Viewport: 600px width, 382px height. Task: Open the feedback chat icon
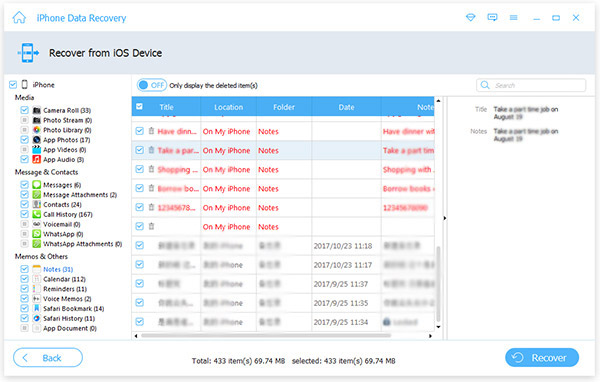[492, 18]
